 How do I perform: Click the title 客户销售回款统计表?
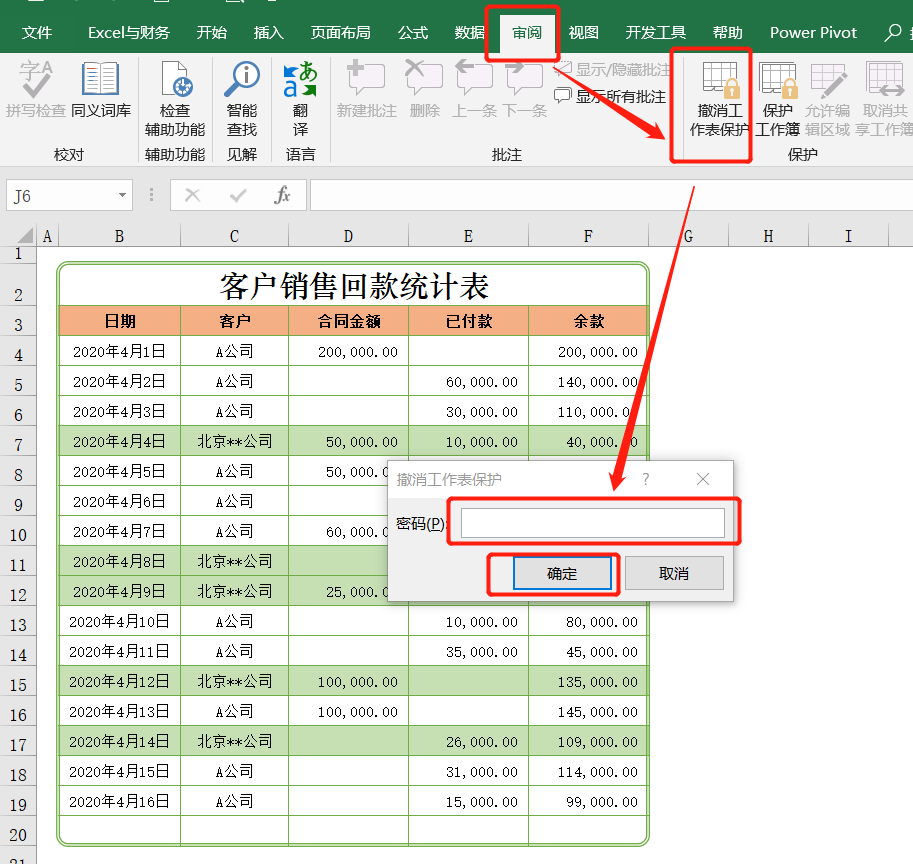tap(354, 286)
